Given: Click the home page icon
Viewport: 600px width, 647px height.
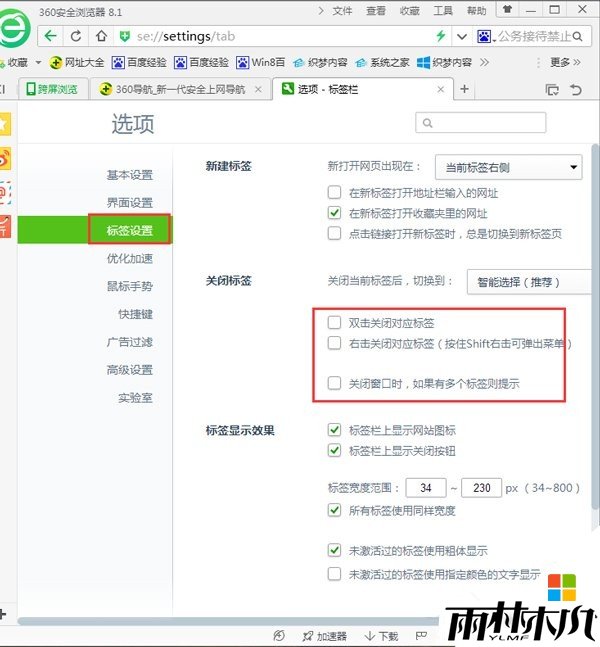Looking at the screenshot, I should click(101, 36).
